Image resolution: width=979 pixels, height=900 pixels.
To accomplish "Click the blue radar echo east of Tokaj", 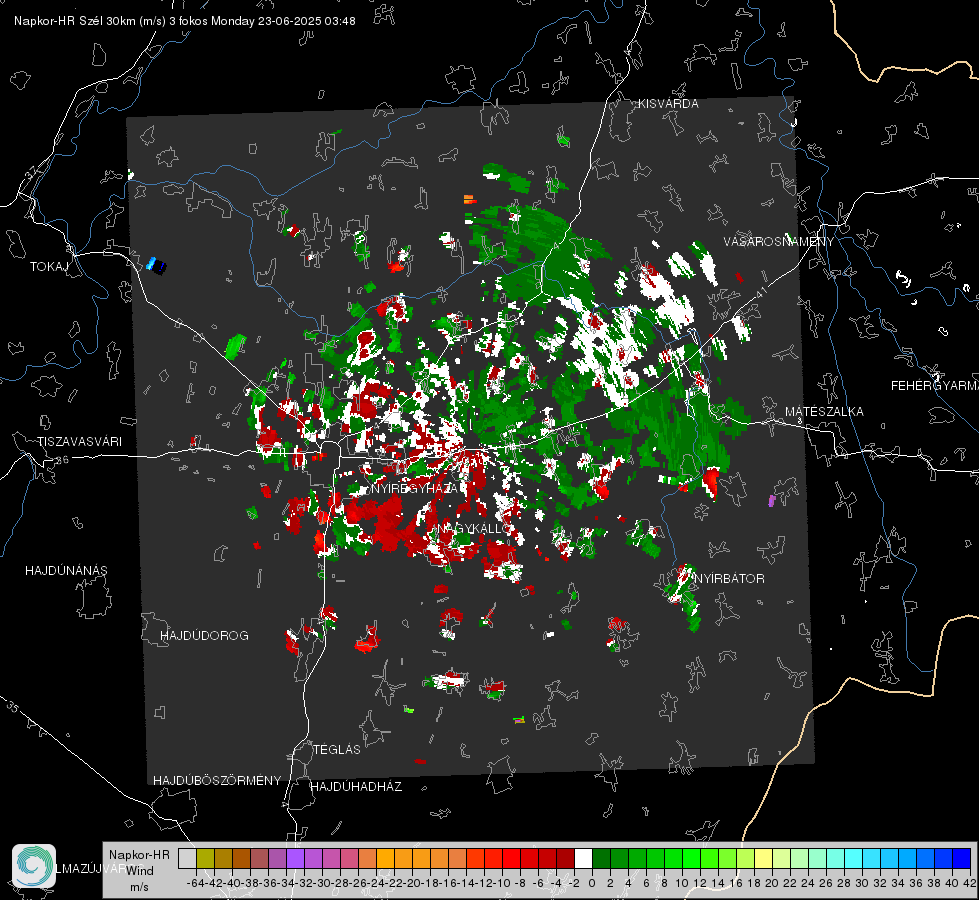I will 156,265.
